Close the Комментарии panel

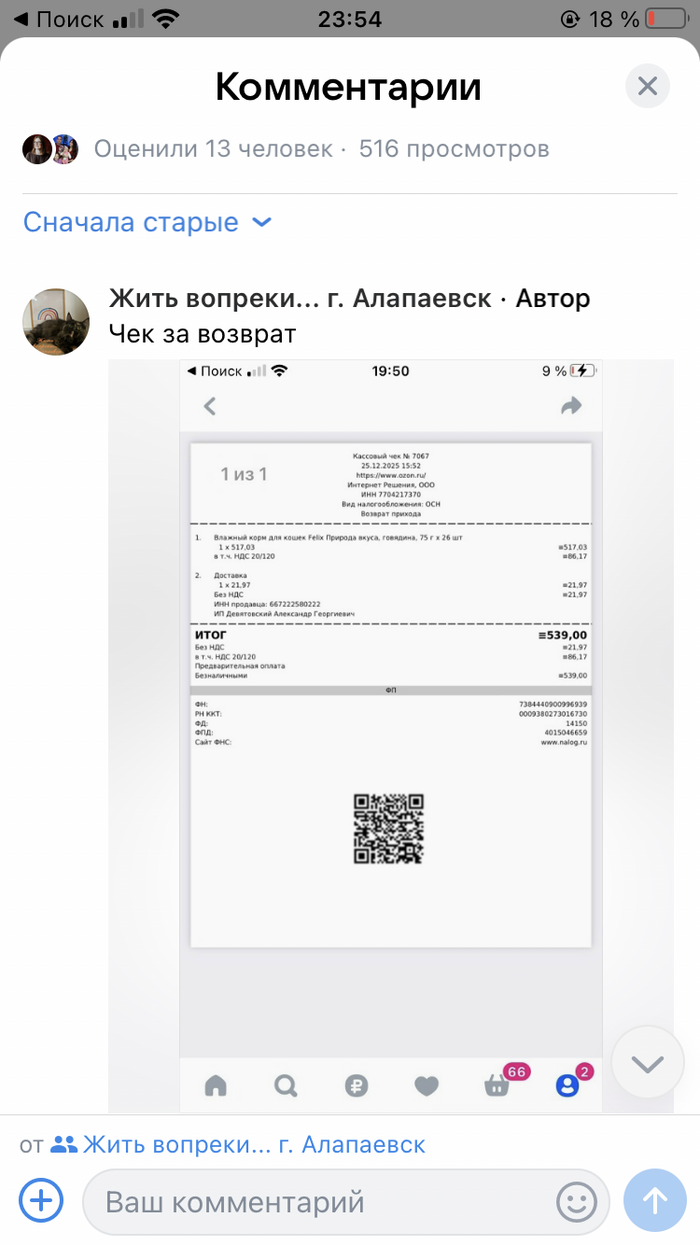click(647, 87)
